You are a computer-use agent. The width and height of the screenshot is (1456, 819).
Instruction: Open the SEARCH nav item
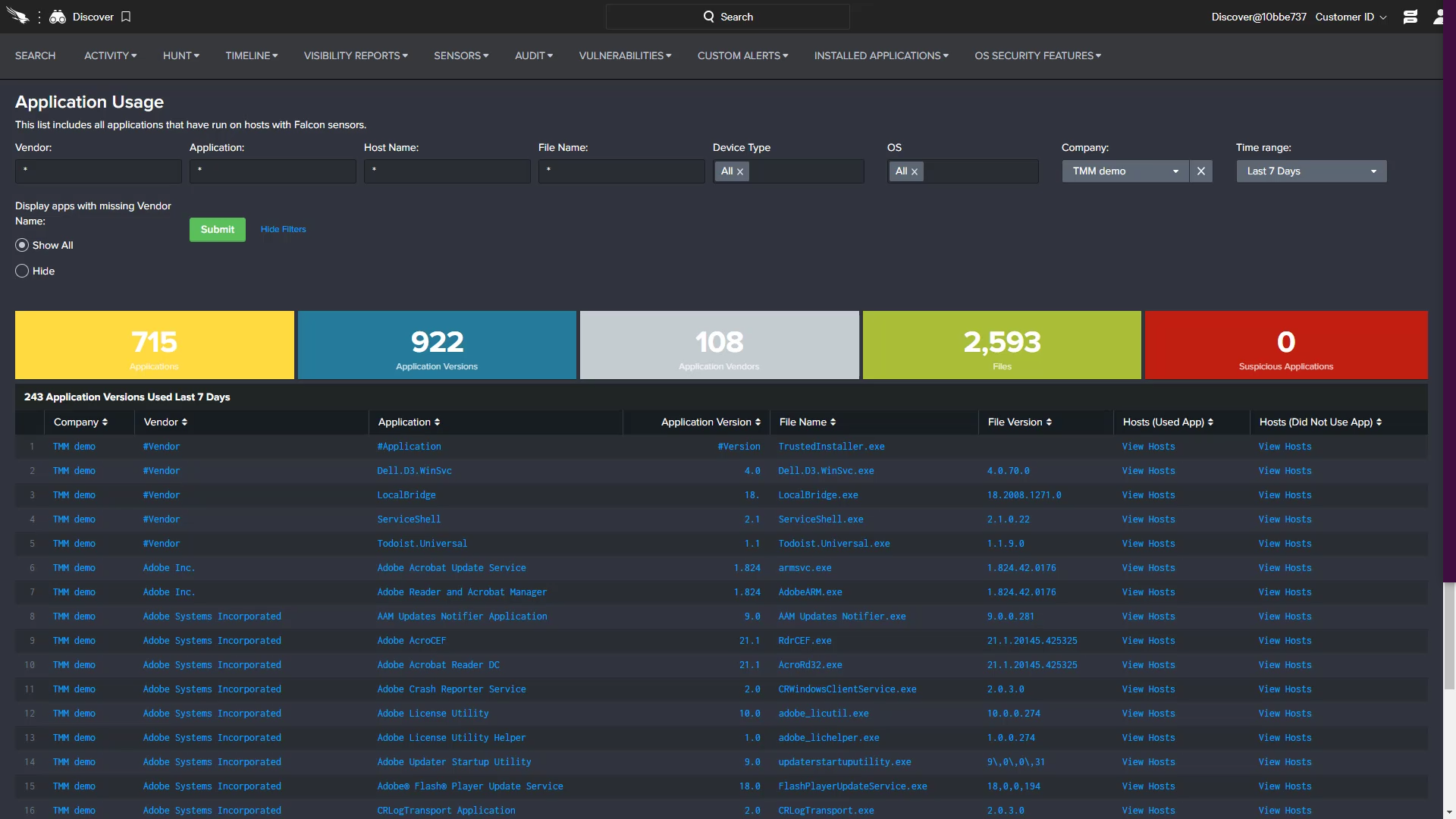tap(36, 55)
